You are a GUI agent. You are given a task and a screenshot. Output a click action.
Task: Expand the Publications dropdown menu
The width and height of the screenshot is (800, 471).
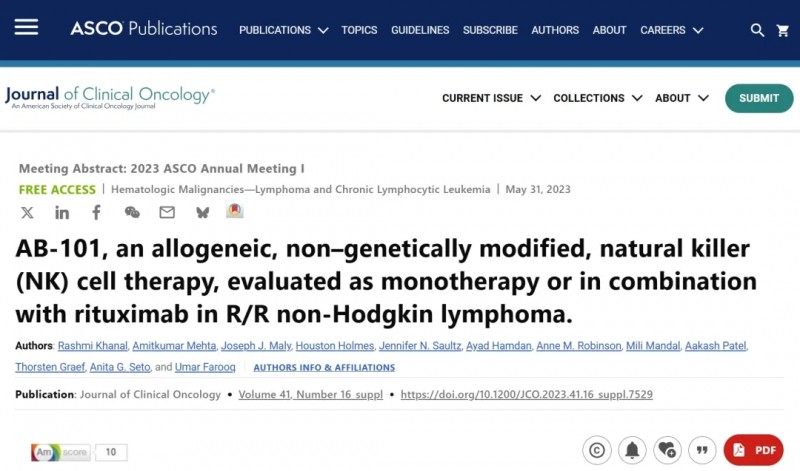283,30
